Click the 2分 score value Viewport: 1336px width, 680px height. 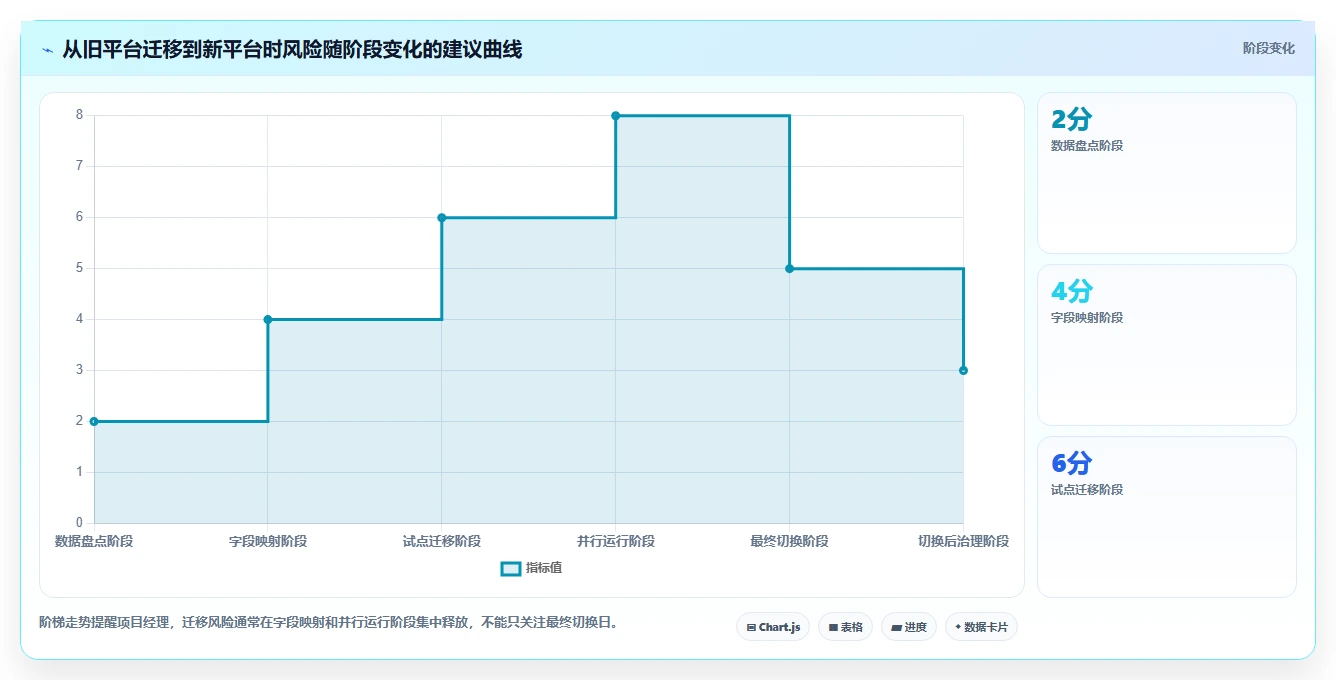click(x=1072, y=119)
